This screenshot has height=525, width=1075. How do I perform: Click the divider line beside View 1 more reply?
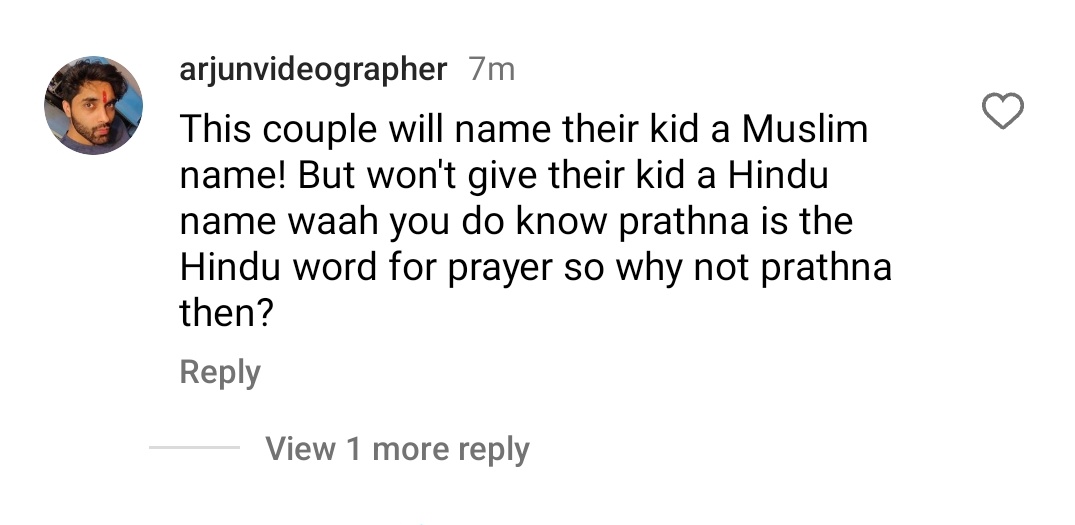tap(195, 448)
